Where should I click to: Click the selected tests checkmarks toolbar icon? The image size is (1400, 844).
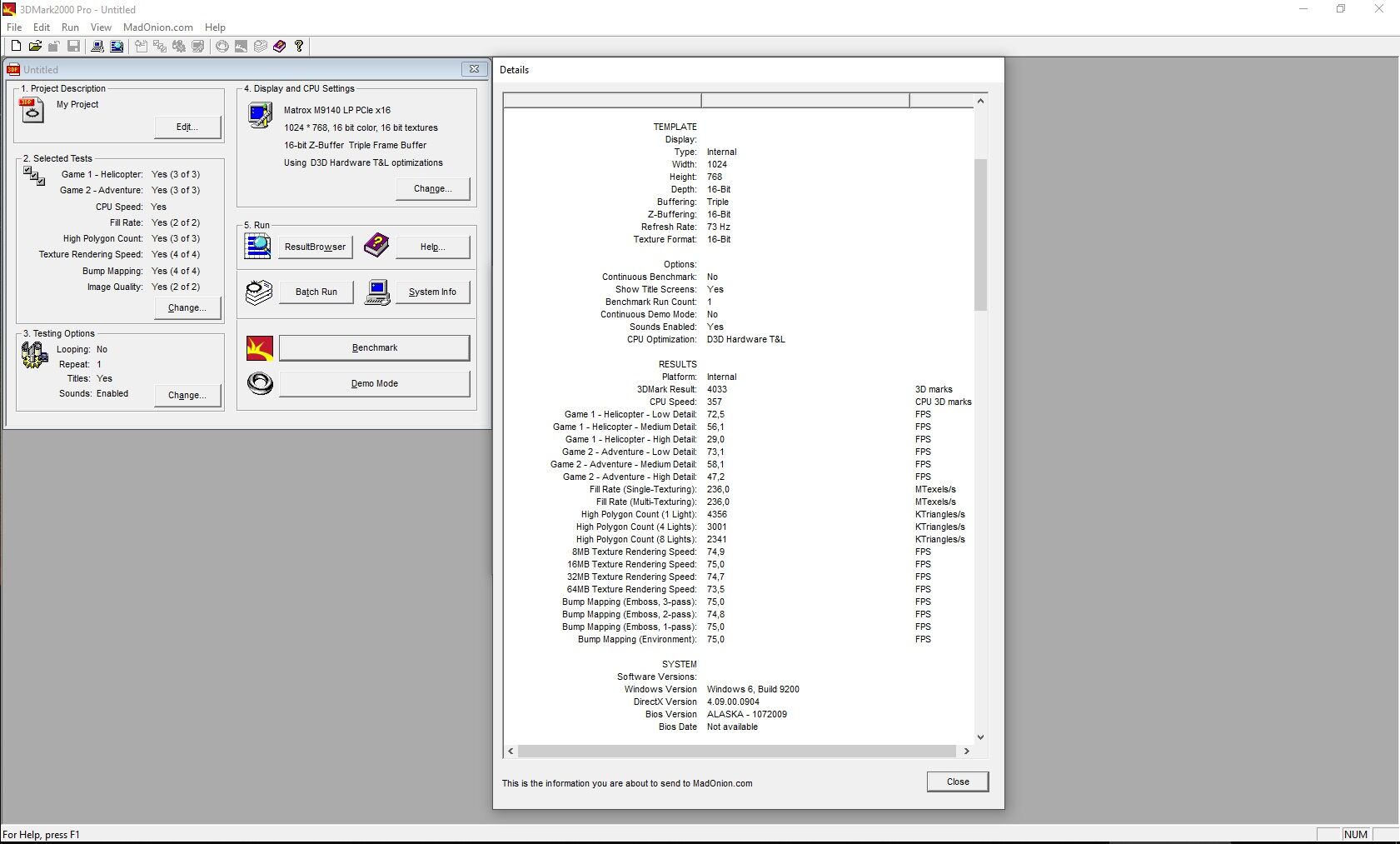[160, 46]
